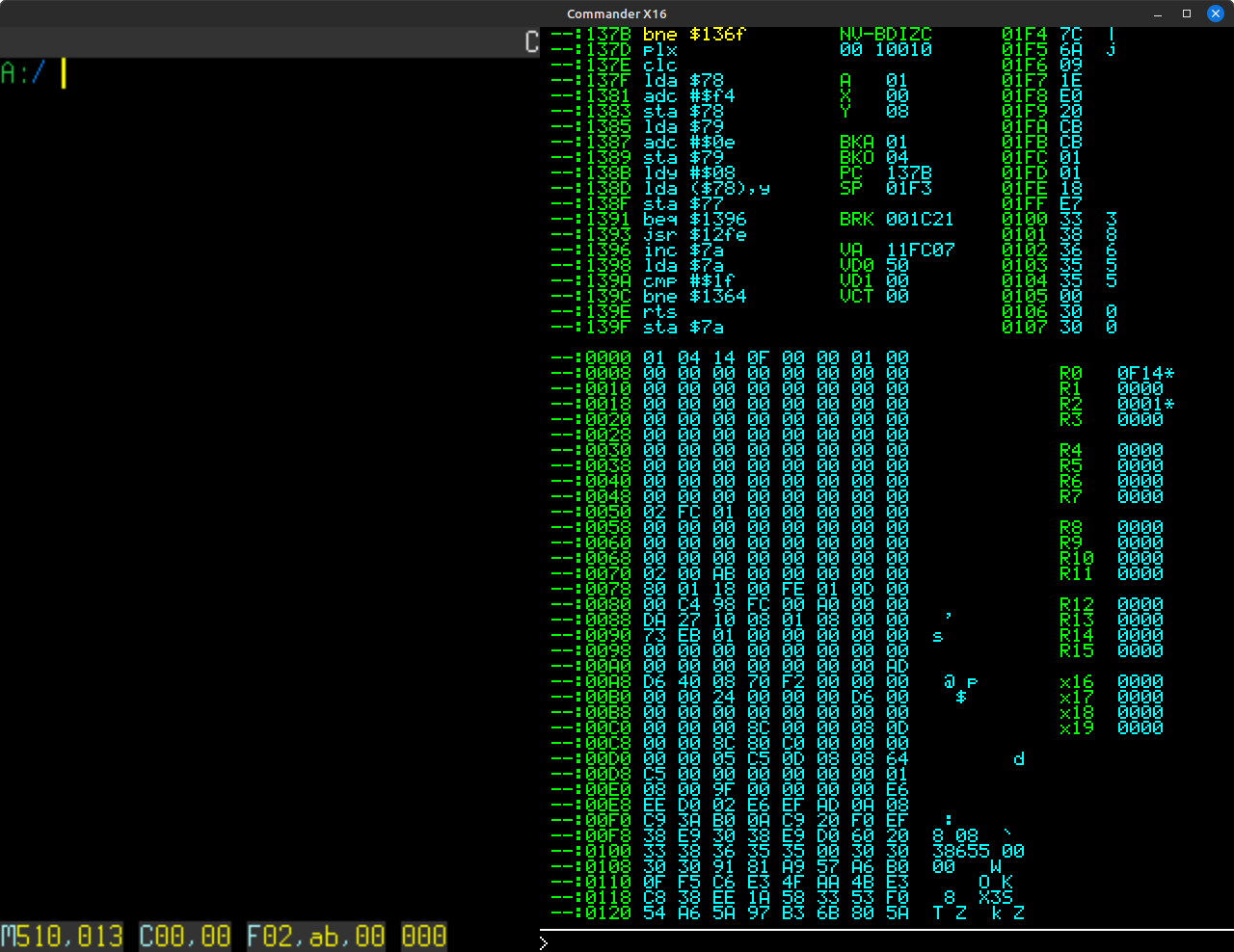Screen dimensions: 1234x952
Task: Click the VD0 value 50
Action: [x=898, y=266]
